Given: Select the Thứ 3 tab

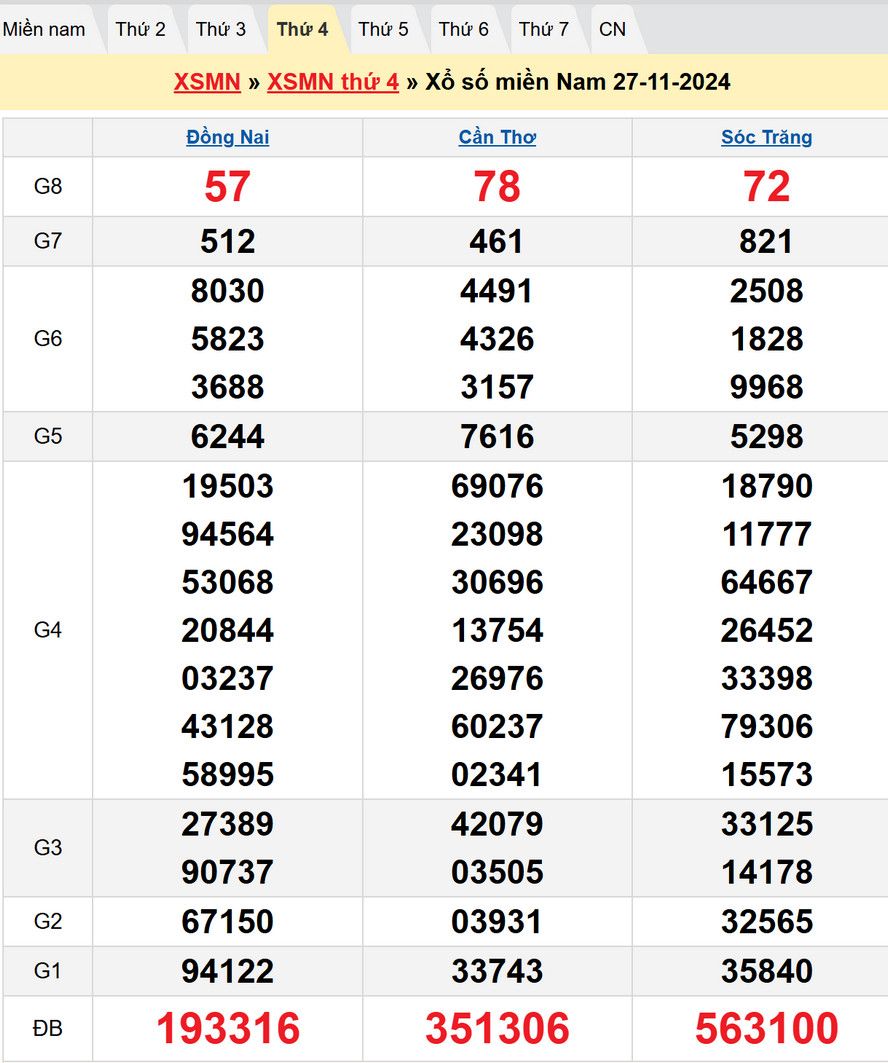Looking at the screenshot, I should tap(221, 29).
